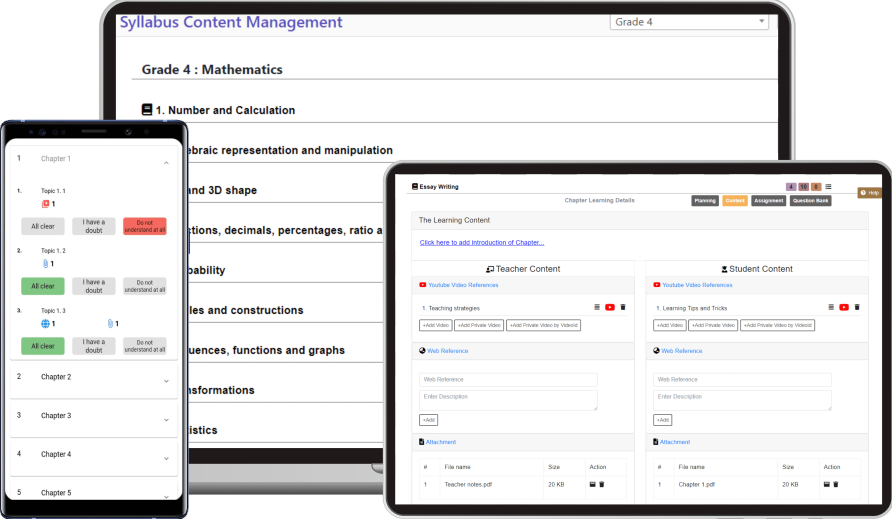892x519 pixels.
Task: Open the 'Number and Calculation' chapter on laptop
Action: coord(225,110)
